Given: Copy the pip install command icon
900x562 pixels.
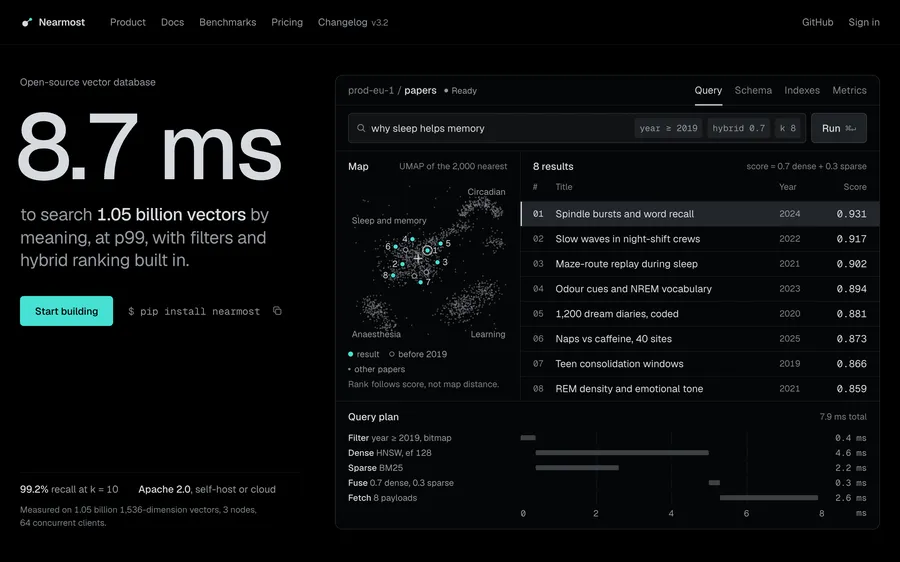Looking at the screenshot, I should coord(277,311).
